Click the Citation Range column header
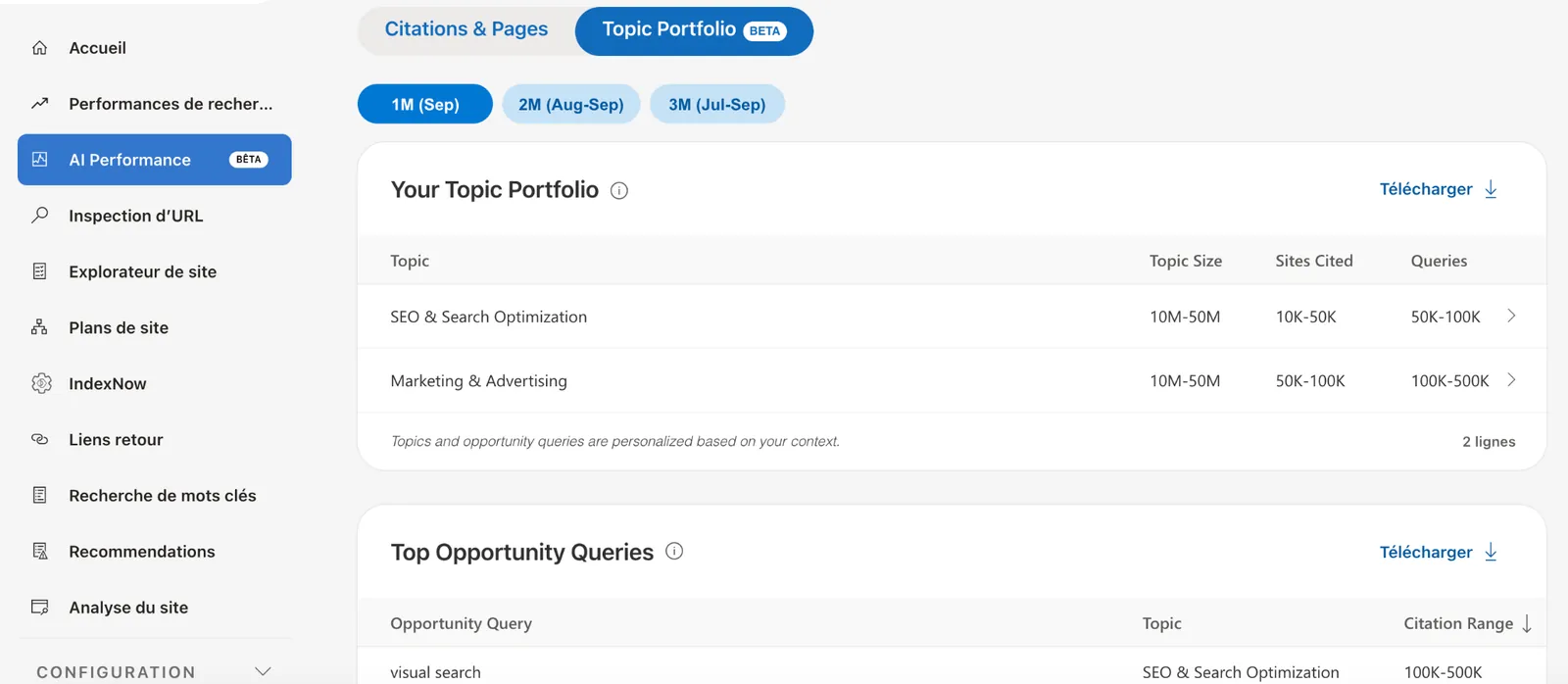The height and width of the screenshot is (684, 1568). pyautogui.click(x=1458, y=623)
